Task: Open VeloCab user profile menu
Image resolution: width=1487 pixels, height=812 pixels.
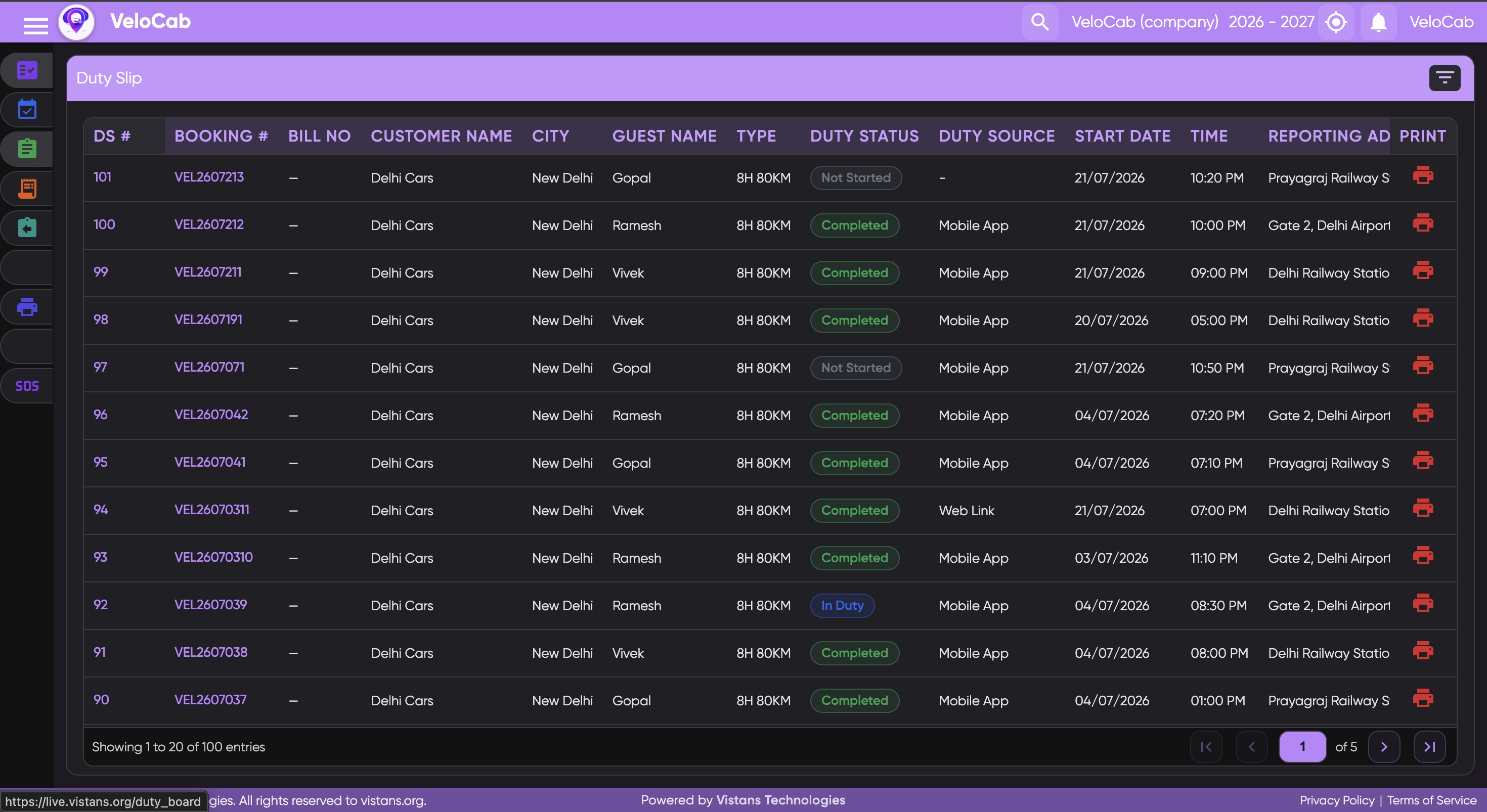Action: pyautogui.click(x=1441, y=22)
